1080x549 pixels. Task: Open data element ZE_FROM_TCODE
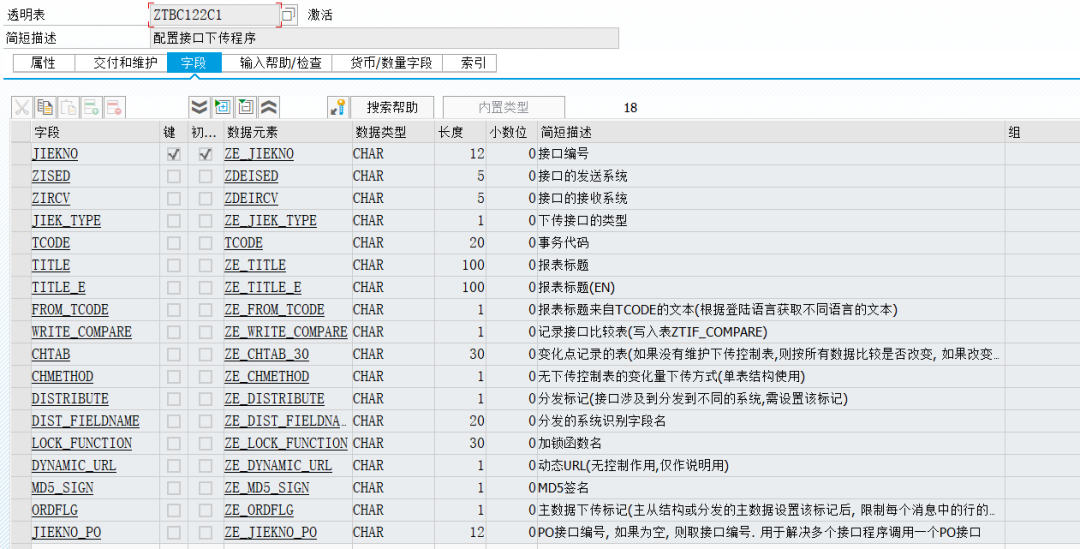coord(274,309)
